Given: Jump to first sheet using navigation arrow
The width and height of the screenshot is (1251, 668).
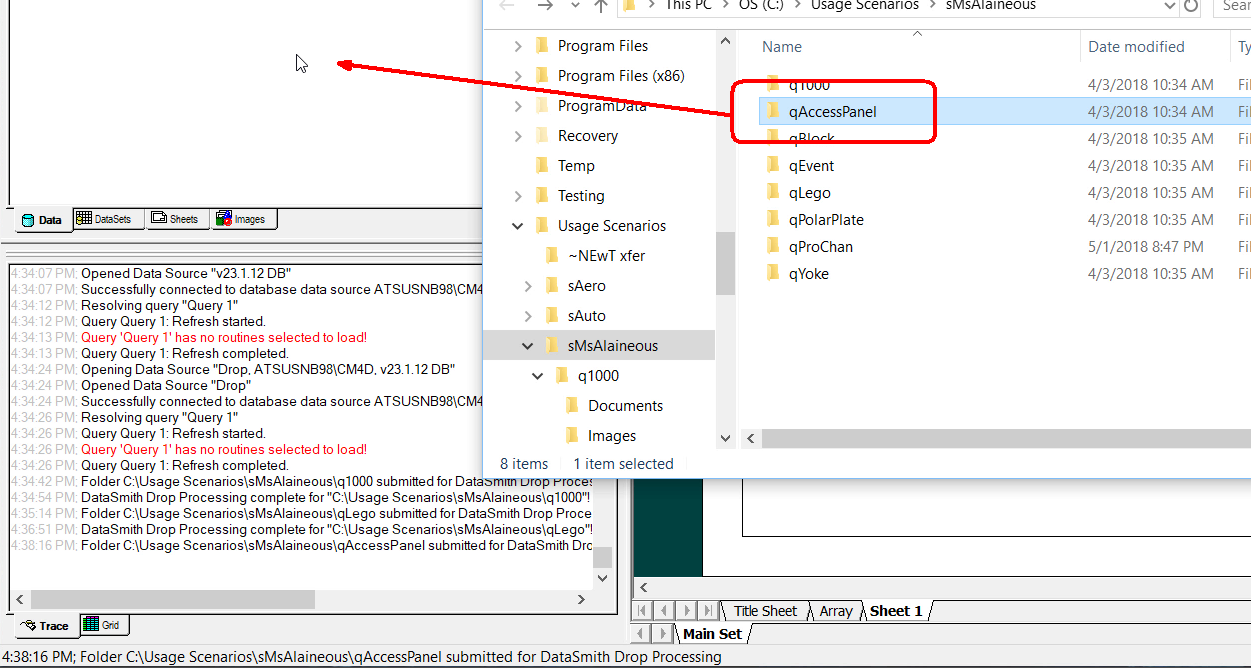Looking at the screenshot, I should [x=643, y=611].
